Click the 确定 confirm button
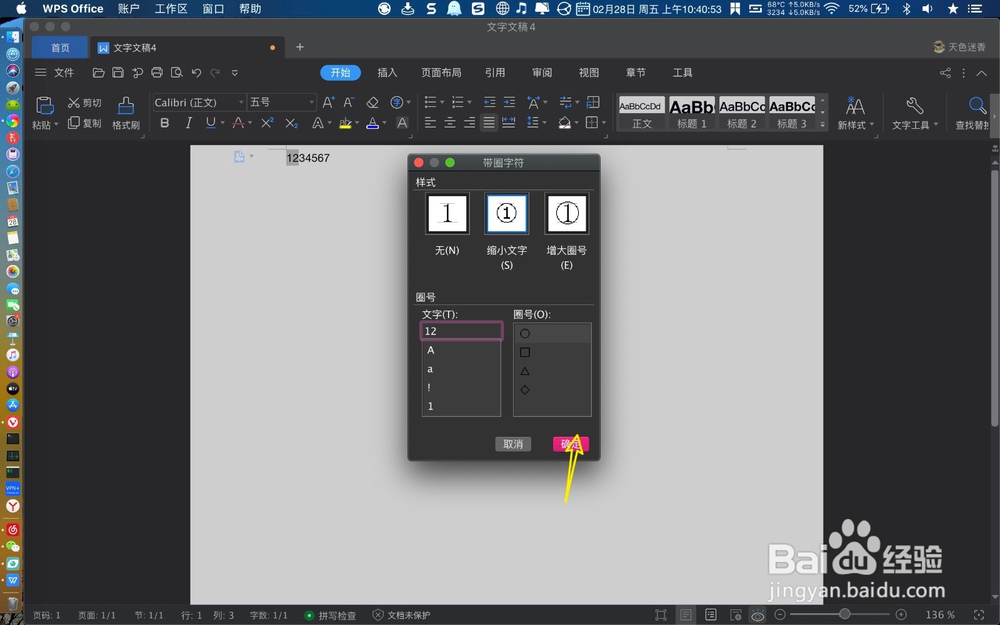 click(x=571, y=444)
